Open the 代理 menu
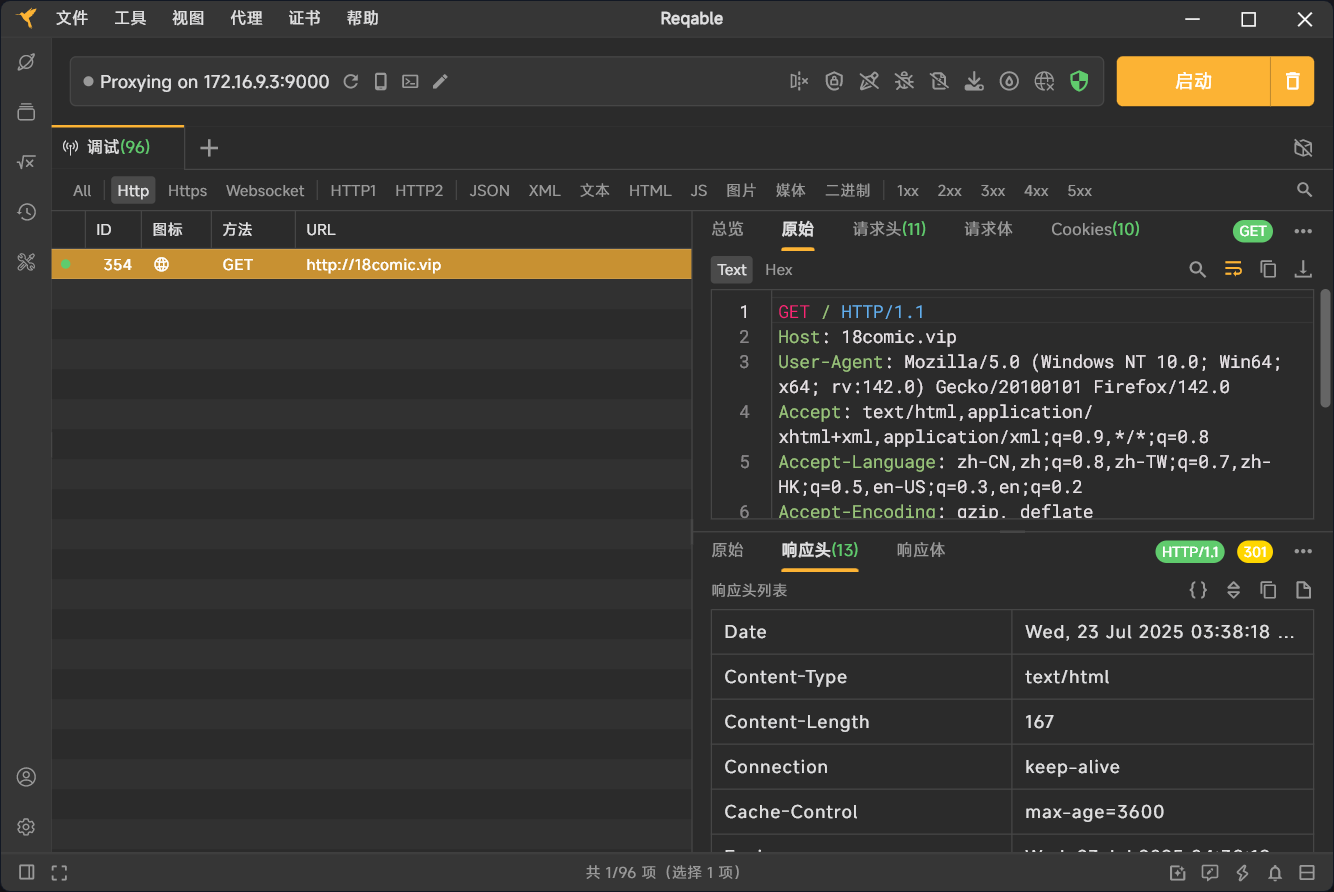The width and height of the screenshot is (1334, 892). [246, 18]
